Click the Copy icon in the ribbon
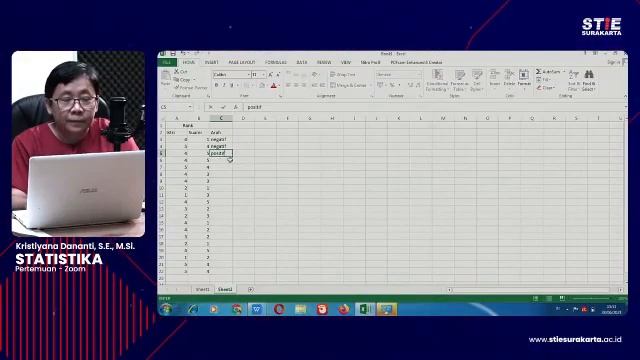Image resolution: width=640 pixels, height=360 pixels. 177,80
